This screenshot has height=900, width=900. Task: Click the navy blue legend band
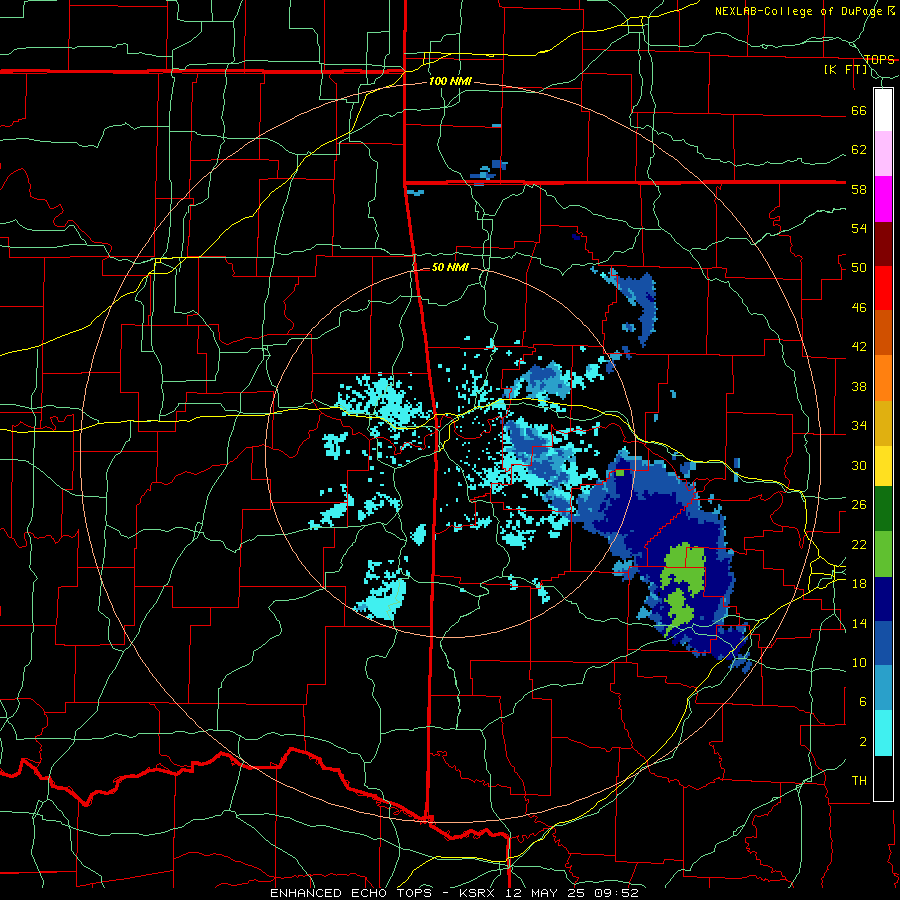pos(883,599)
